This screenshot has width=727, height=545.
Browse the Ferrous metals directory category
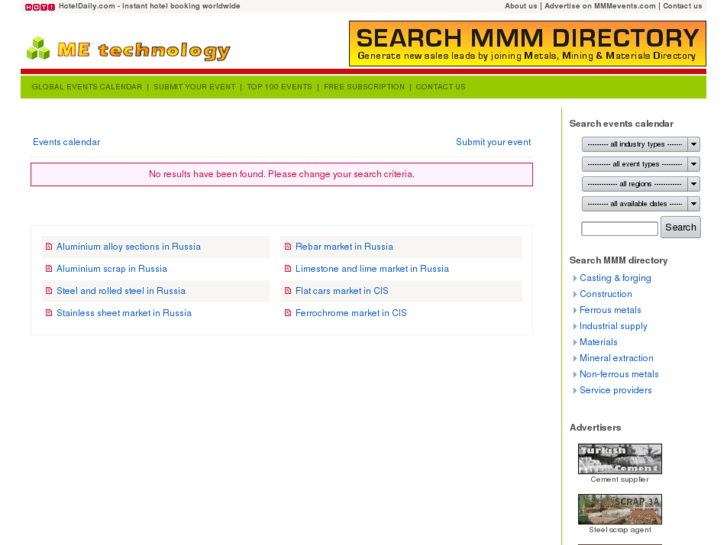tap(610, 310)
